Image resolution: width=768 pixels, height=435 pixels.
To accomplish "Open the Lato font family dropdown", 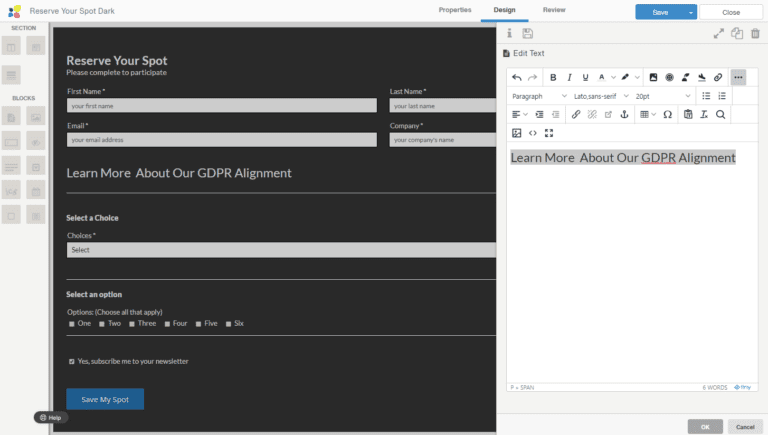I will [x=601, y=96].
